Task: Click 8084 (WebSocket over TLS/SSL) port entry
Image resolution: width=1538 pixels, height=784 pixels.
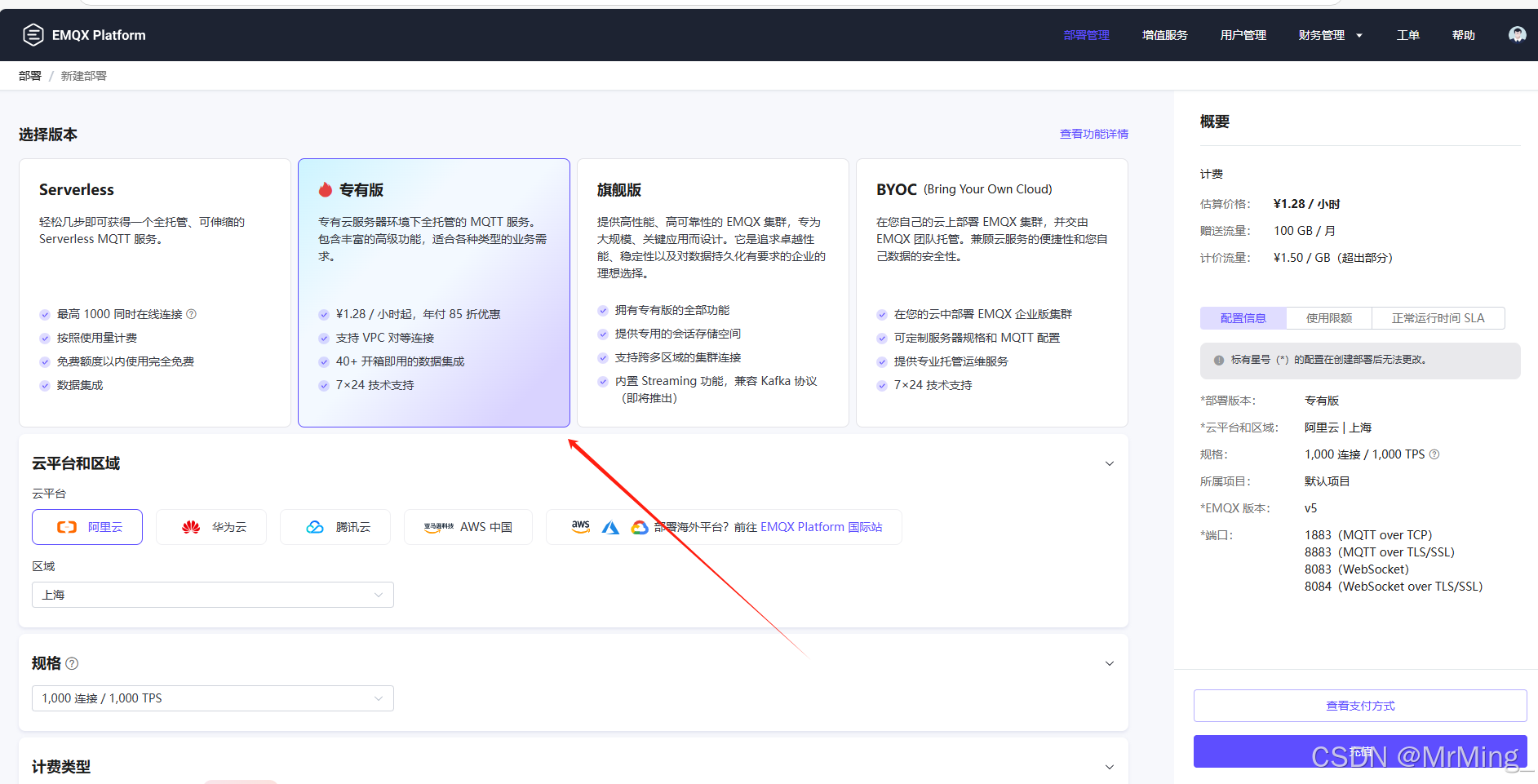Action: [1394, 587]
